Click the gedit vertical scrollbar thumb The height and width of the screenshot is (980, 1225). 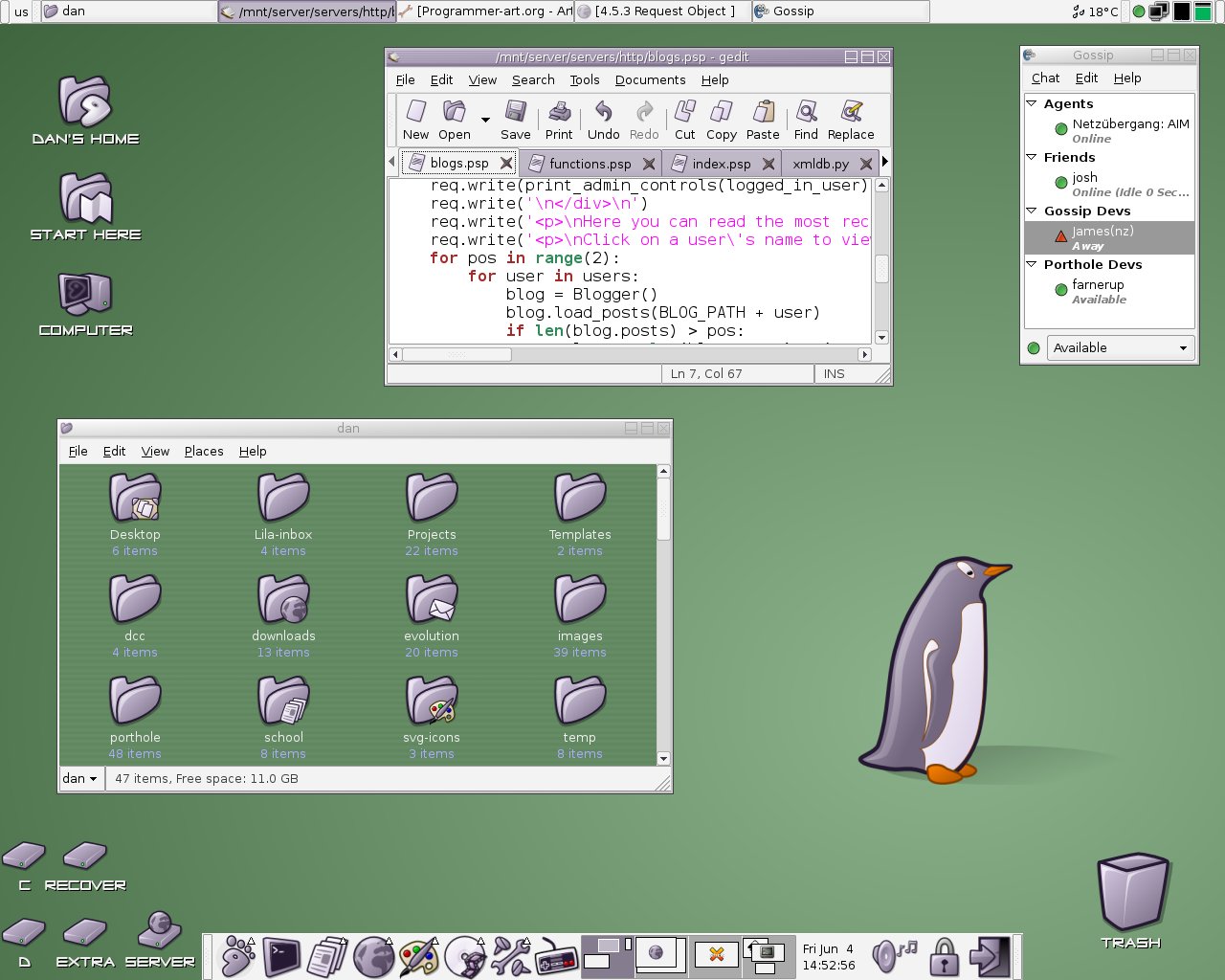pyautogui.click(x=881, y=268)
